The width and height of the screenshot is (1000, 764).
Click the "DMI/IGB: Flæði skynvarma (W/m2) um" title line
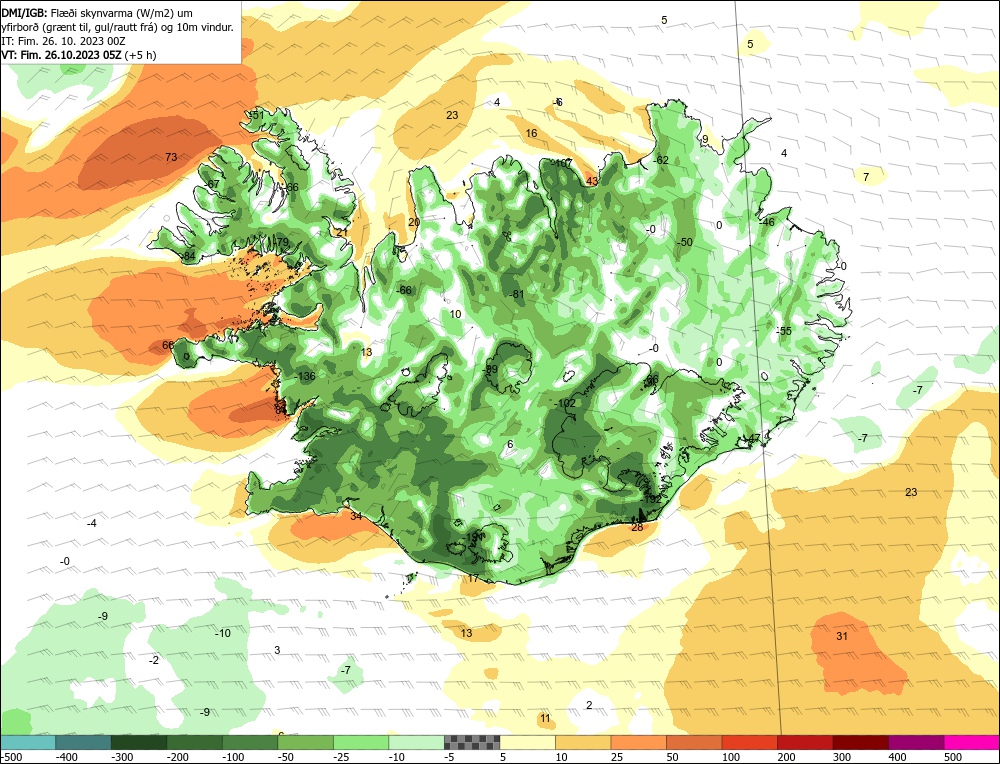pyautogui.click(x=97, y=13)
